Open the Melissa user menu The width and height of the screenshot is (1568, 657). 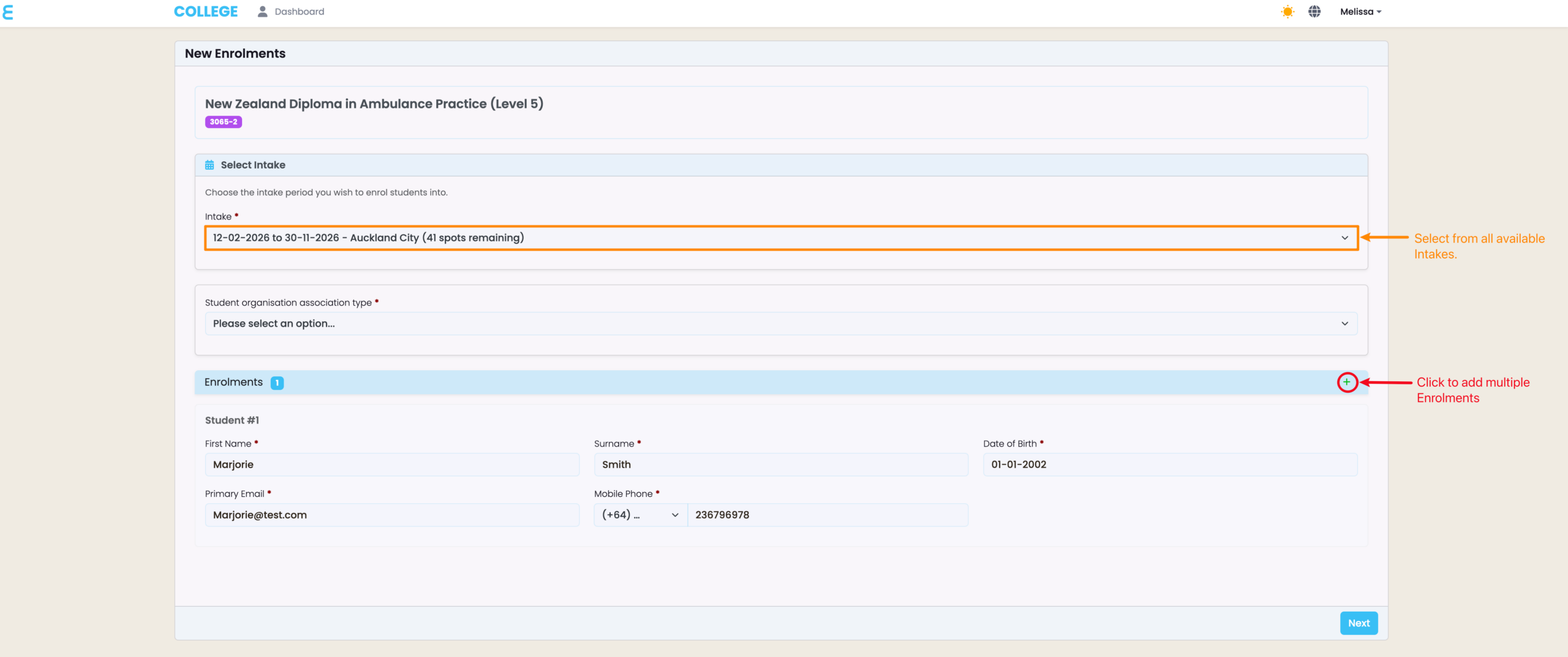pyautogui.click(x=1360, y=12)
